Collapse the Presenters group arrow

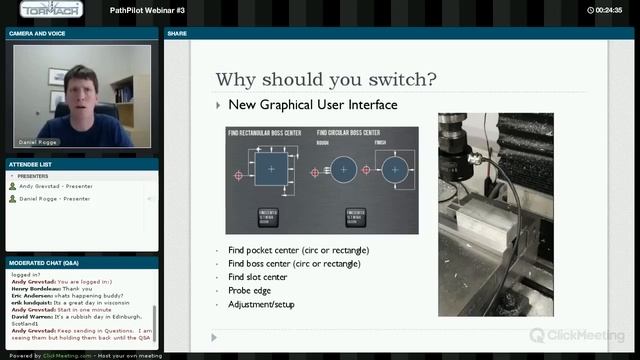tap(12, 176)
